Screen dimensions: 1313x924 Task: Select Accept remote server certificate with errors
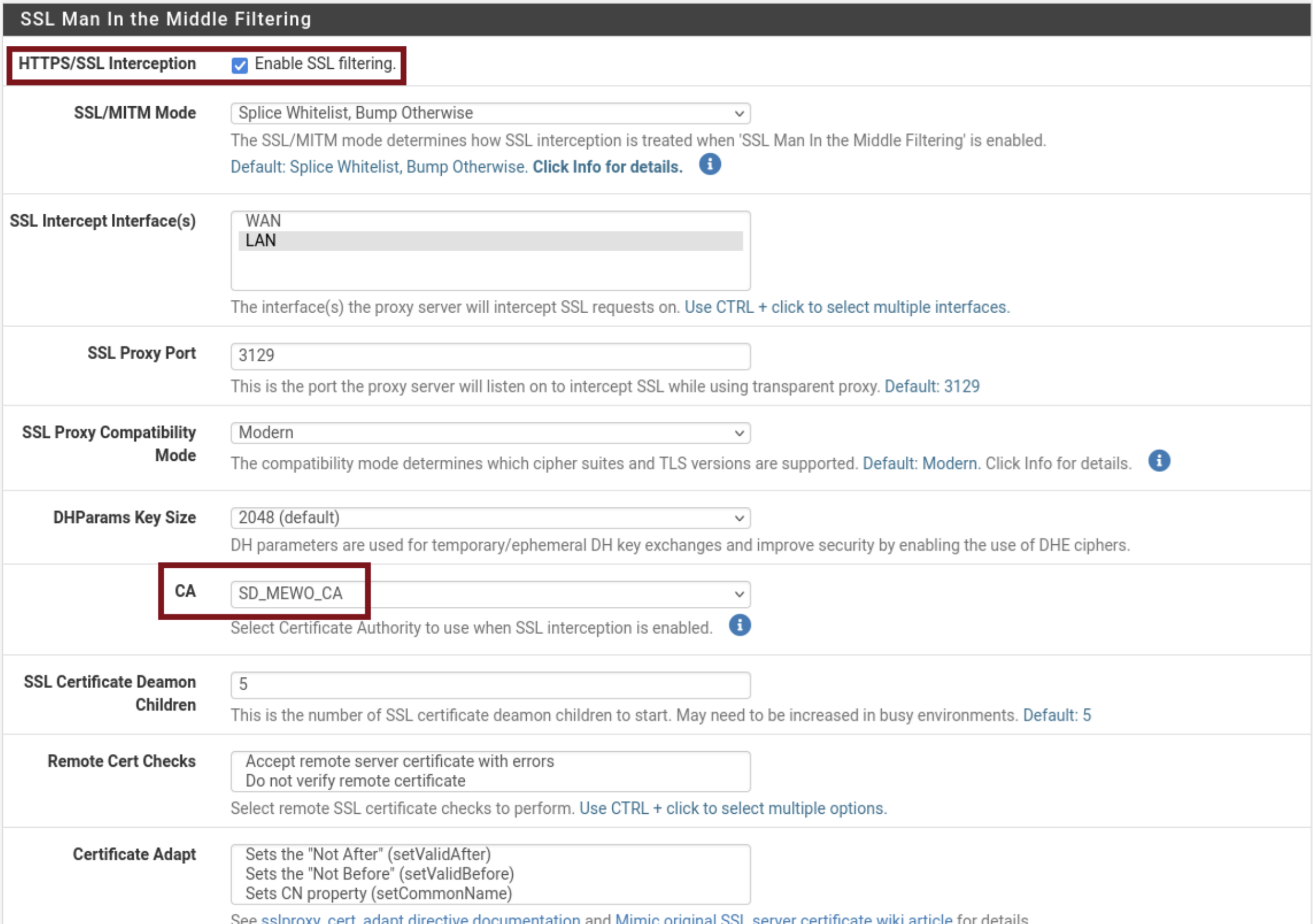[x=399, y=761]
